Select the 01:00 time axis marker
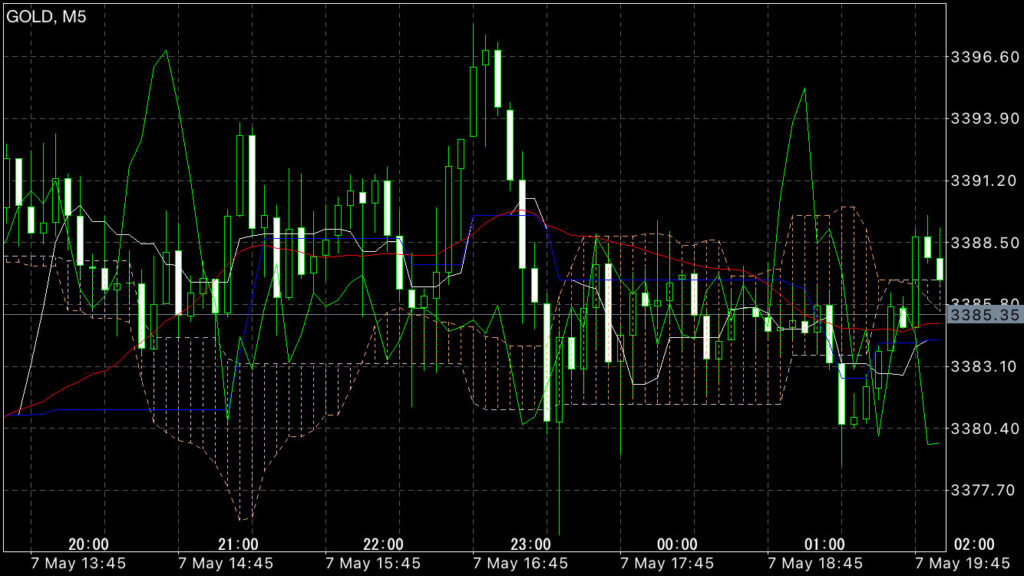 pos(825,544)
